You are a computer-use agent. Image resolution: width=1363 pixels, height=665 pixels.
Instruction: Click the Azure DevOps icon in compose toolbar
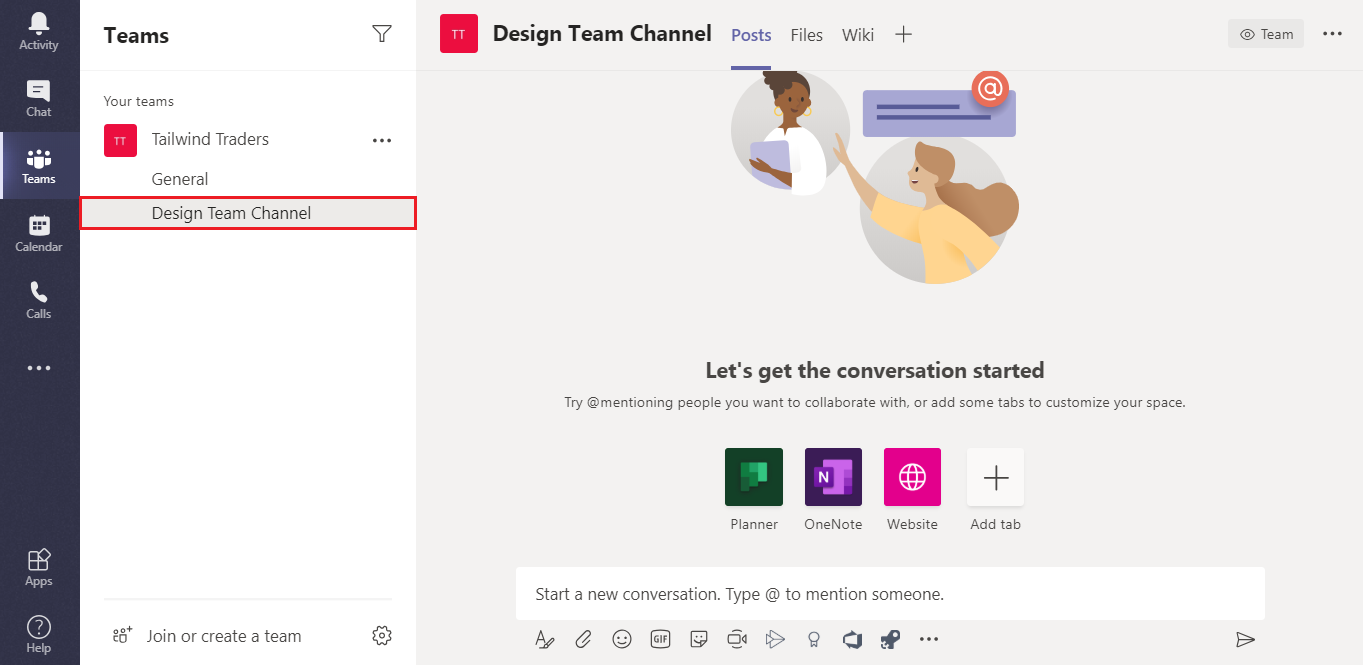[x=852, y=639]
